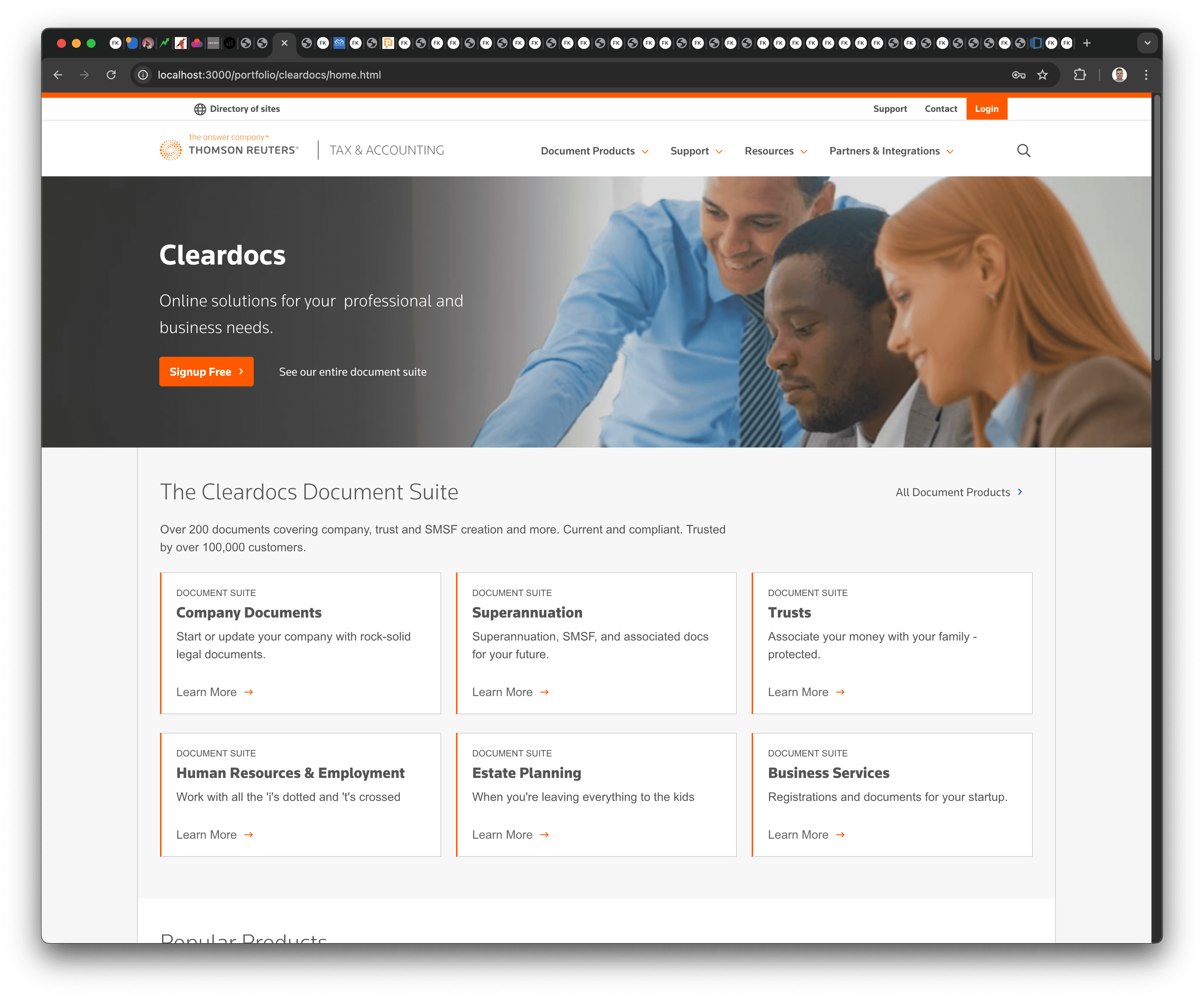The image size is (1204, 998).
Task: Expand the Resources dropdown menu
Action: point(776,151)
